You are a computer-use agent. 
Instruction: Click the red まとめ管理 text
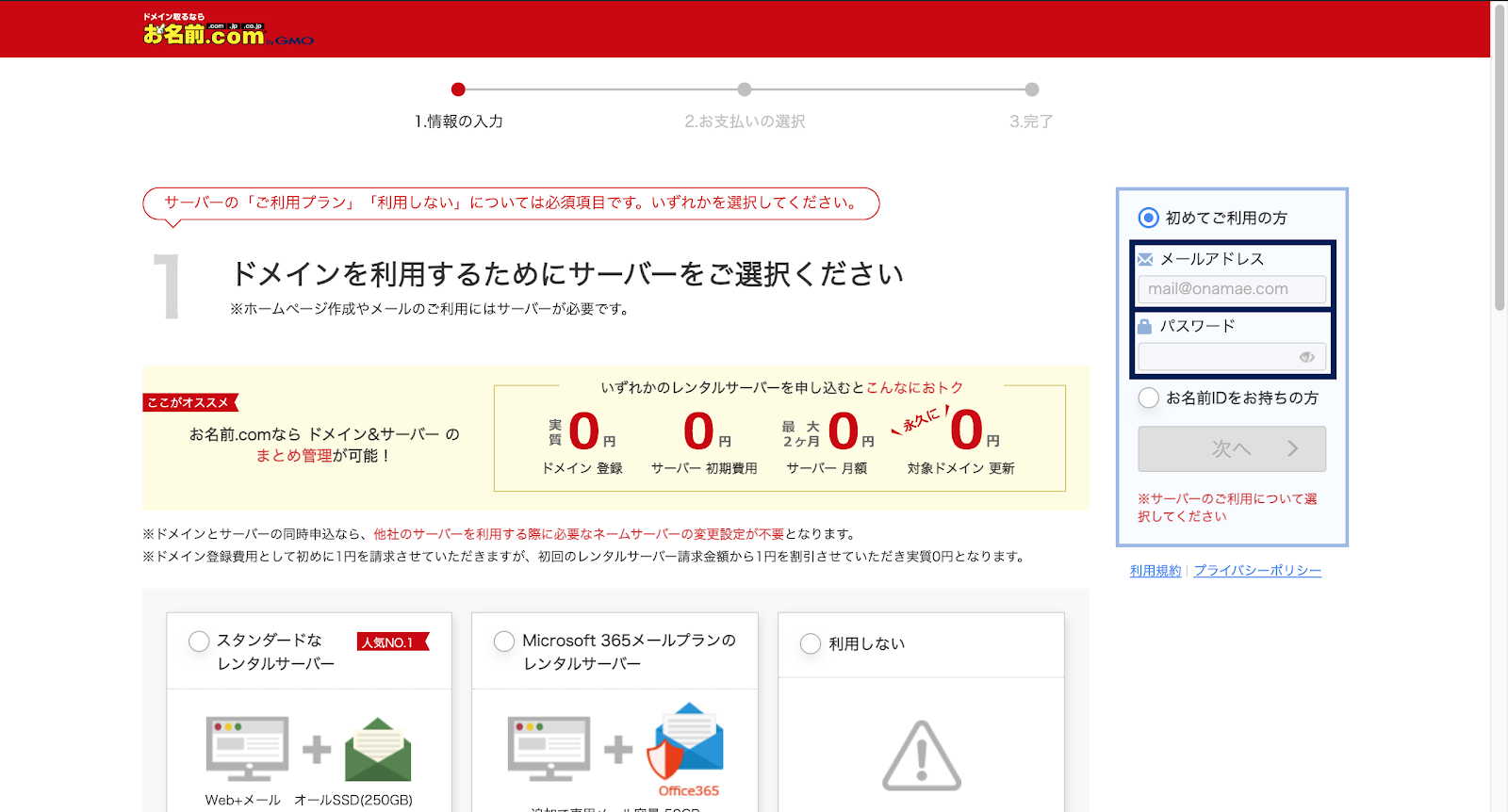click(294, 456)
